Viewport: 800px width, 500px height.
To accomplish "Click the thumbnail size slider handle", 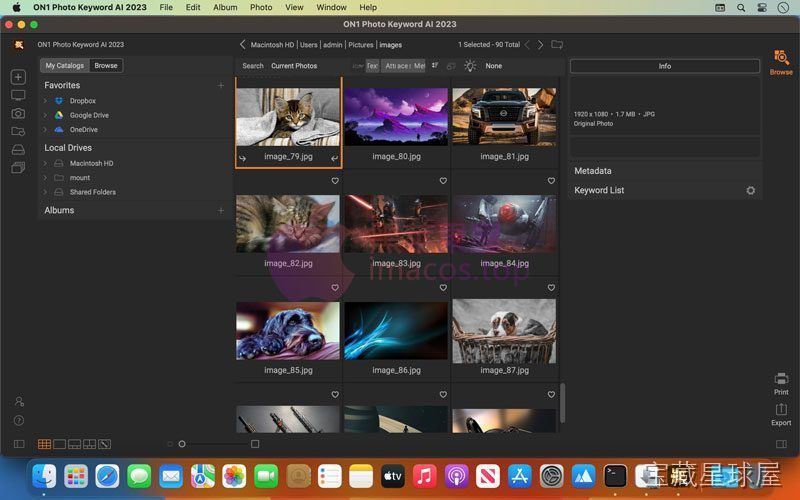I will coord(182,444).
